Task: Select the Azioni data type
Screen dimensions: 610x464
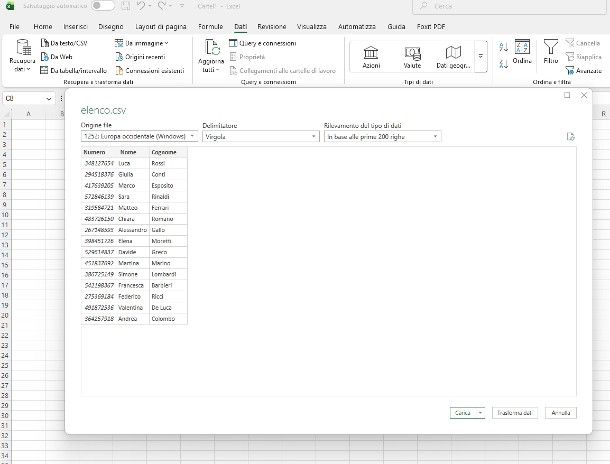Action: 371,57
